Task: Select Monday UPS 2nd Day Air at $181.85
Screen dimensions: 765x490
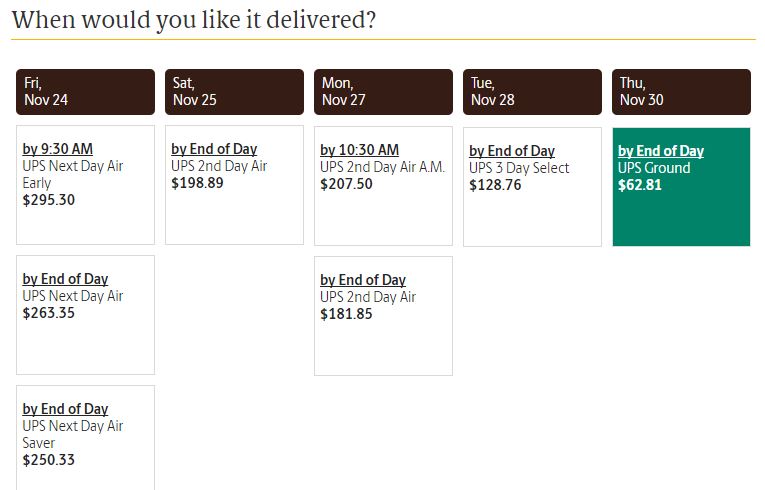Action: 383,315
